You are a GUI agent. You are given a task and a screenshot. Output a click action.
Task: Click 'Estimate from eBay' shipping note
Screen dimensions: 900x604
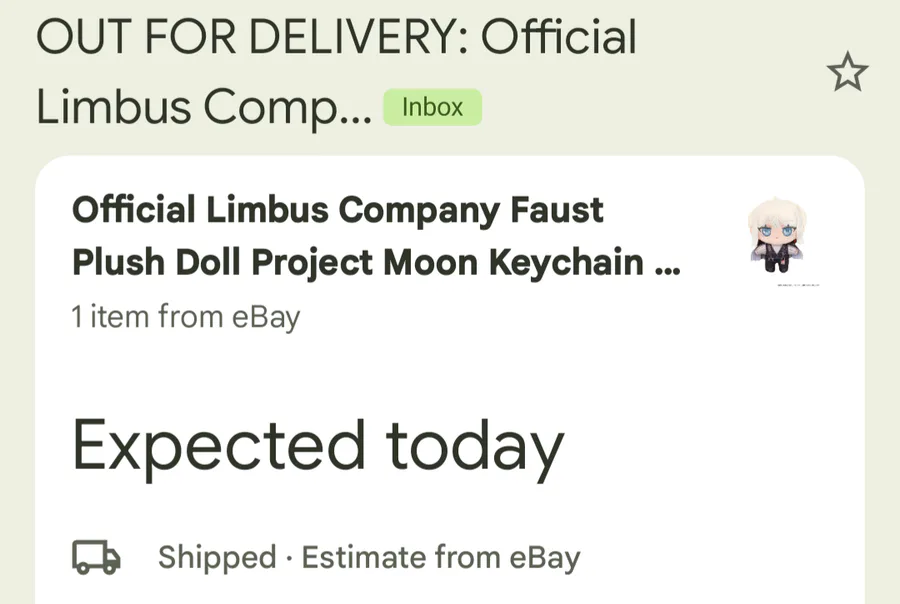pos(440,557)
